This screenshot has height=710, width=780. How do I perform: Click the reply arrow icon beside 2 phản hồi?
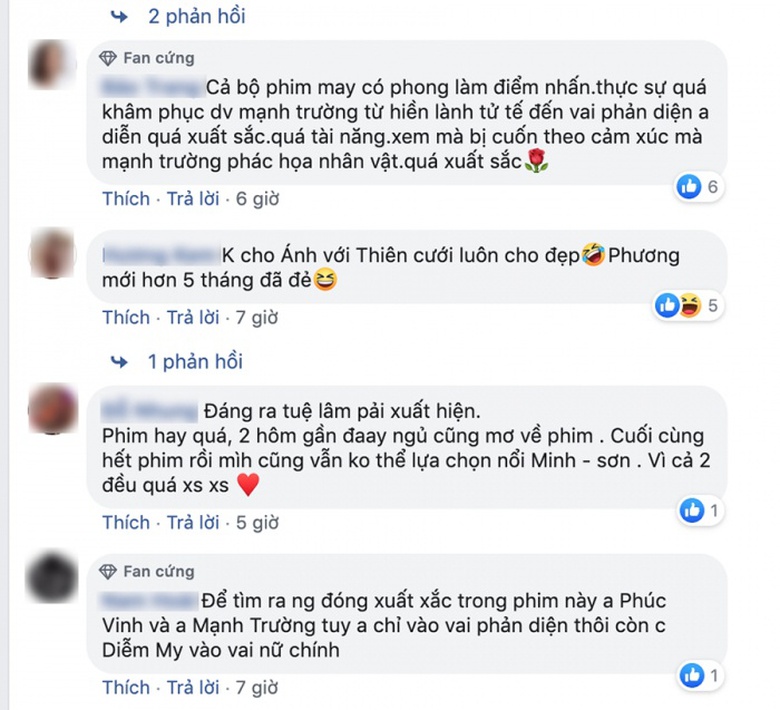(119, 17)
